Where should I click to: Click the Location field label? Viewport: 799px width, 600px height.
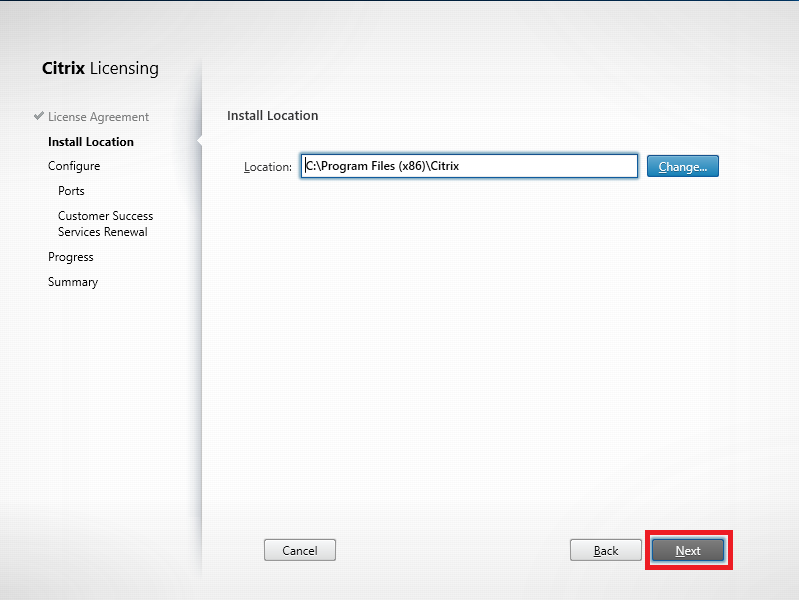pyautogui.click(x=267, y=167)
